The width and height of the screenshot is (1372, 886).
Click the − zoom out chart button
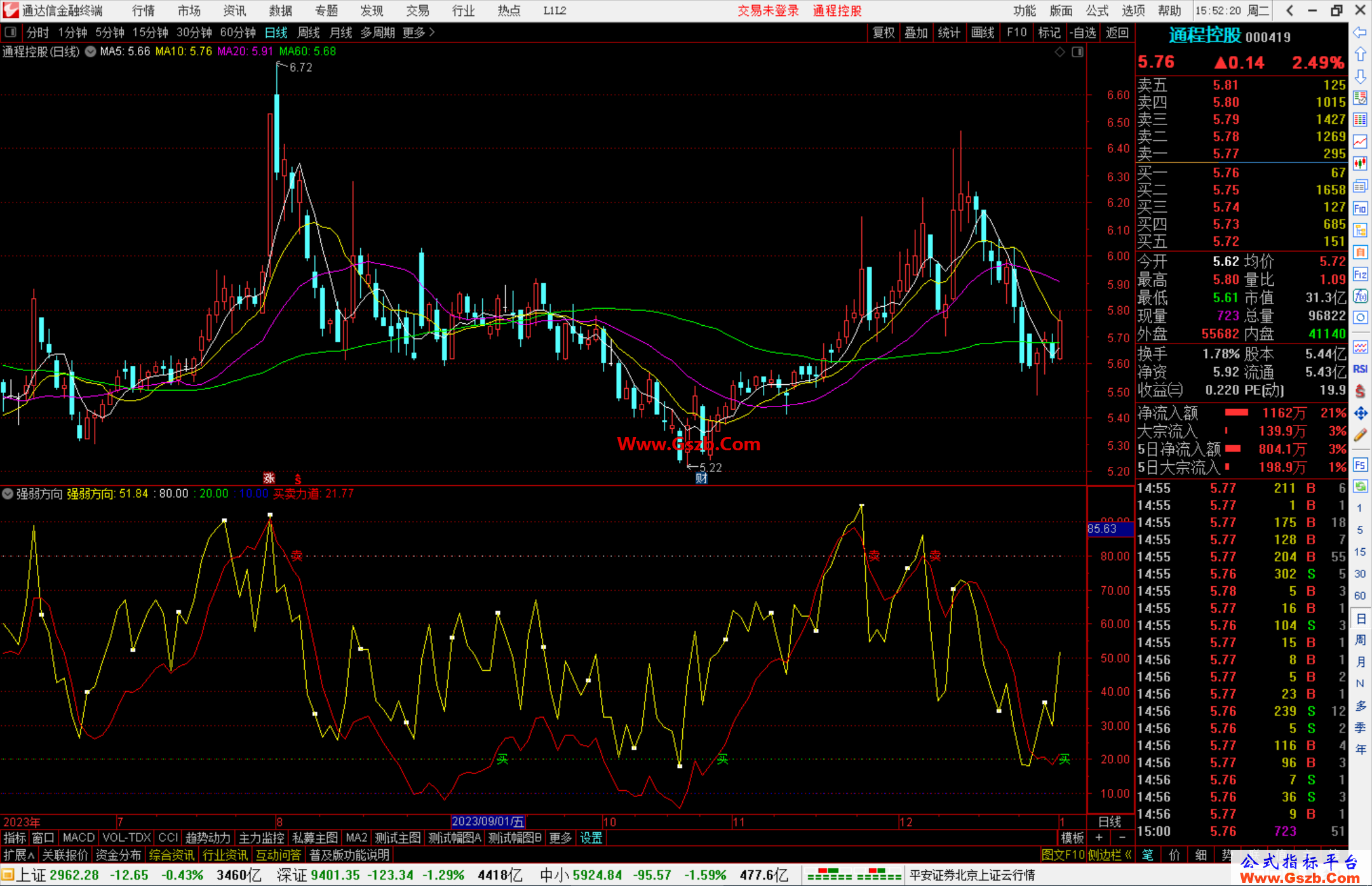1122,838
